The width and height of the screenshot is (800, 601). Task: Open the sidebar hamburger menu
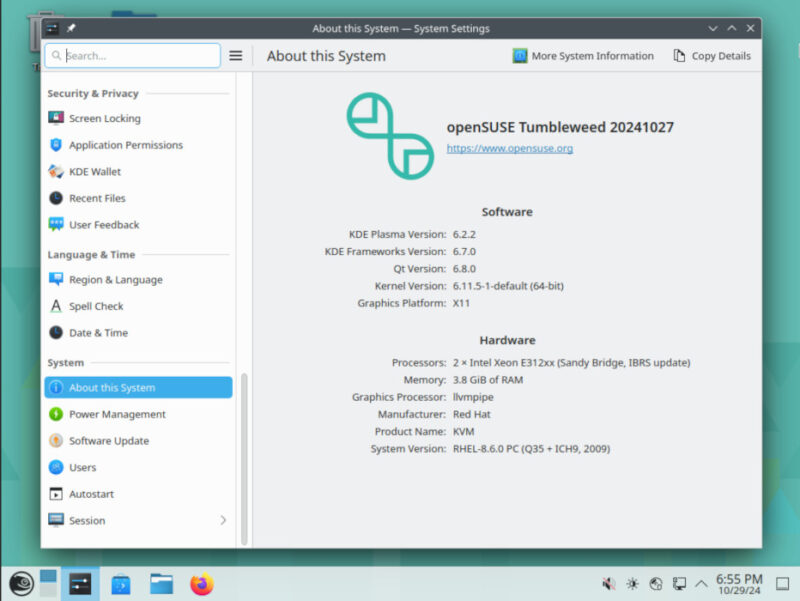tap(235, 55)
